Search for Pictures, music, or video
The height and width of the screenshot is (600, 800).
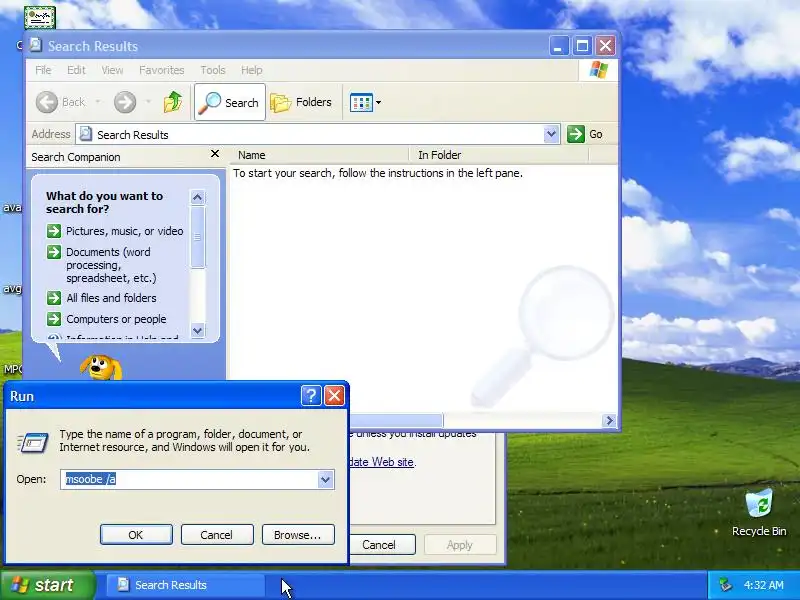point(124,231)
